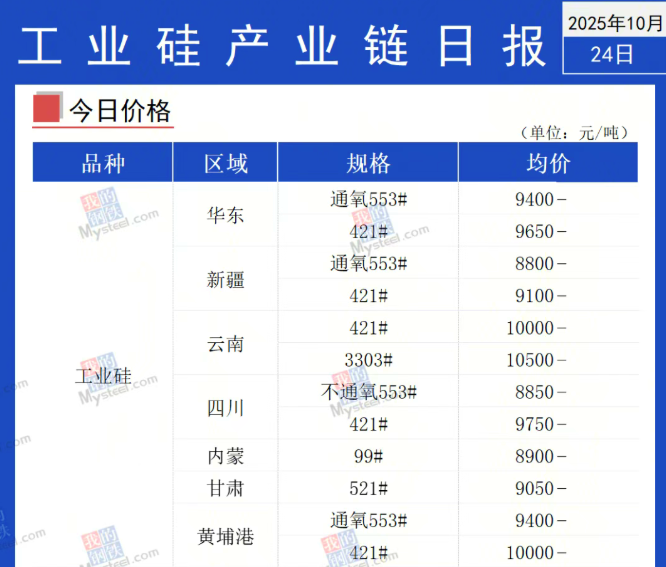The height and width of the screenshot is (567, 666).
Task: Click the 24日 date box
Action: point(614,55)
